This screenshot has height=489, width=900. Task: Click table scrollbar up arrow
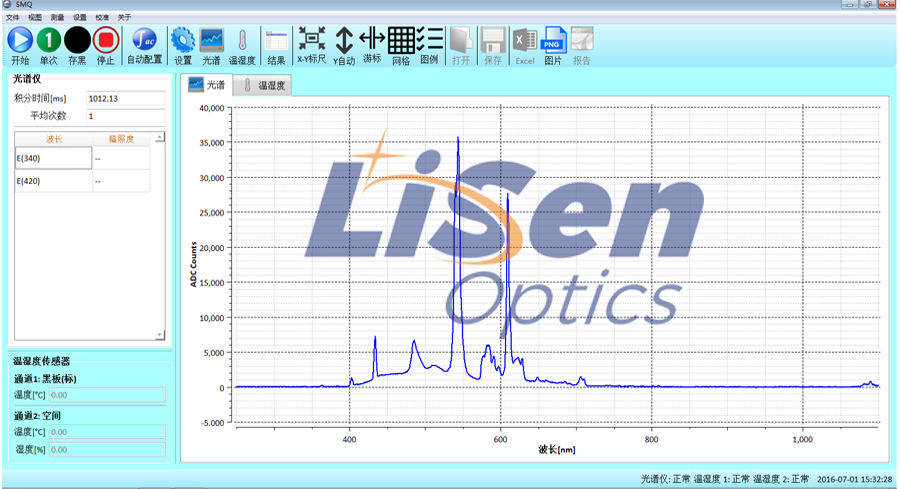(x=160, y=137)
